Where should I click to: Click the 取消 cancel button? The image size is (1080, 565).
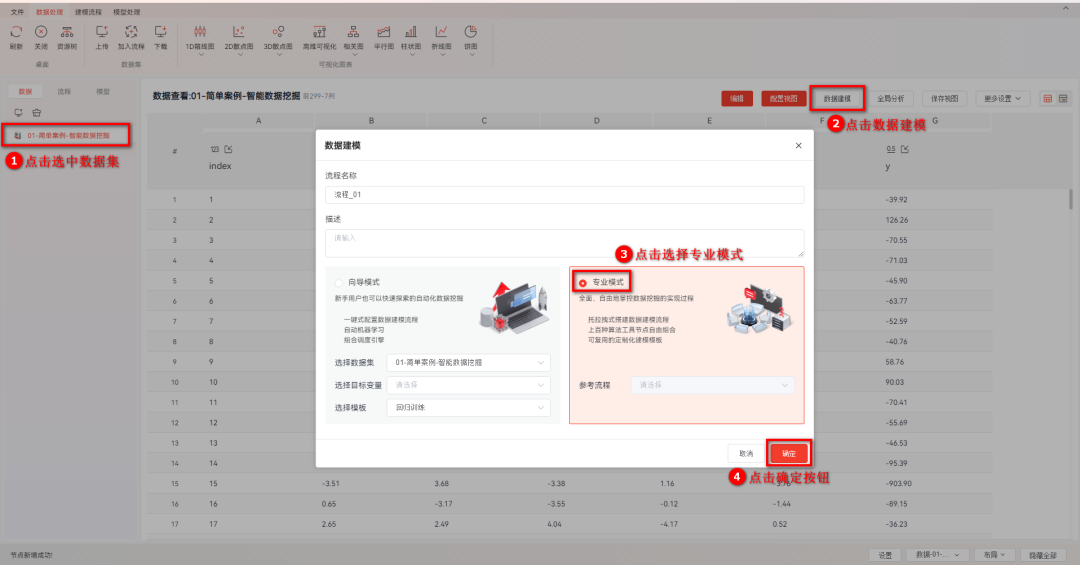[746, 453]
